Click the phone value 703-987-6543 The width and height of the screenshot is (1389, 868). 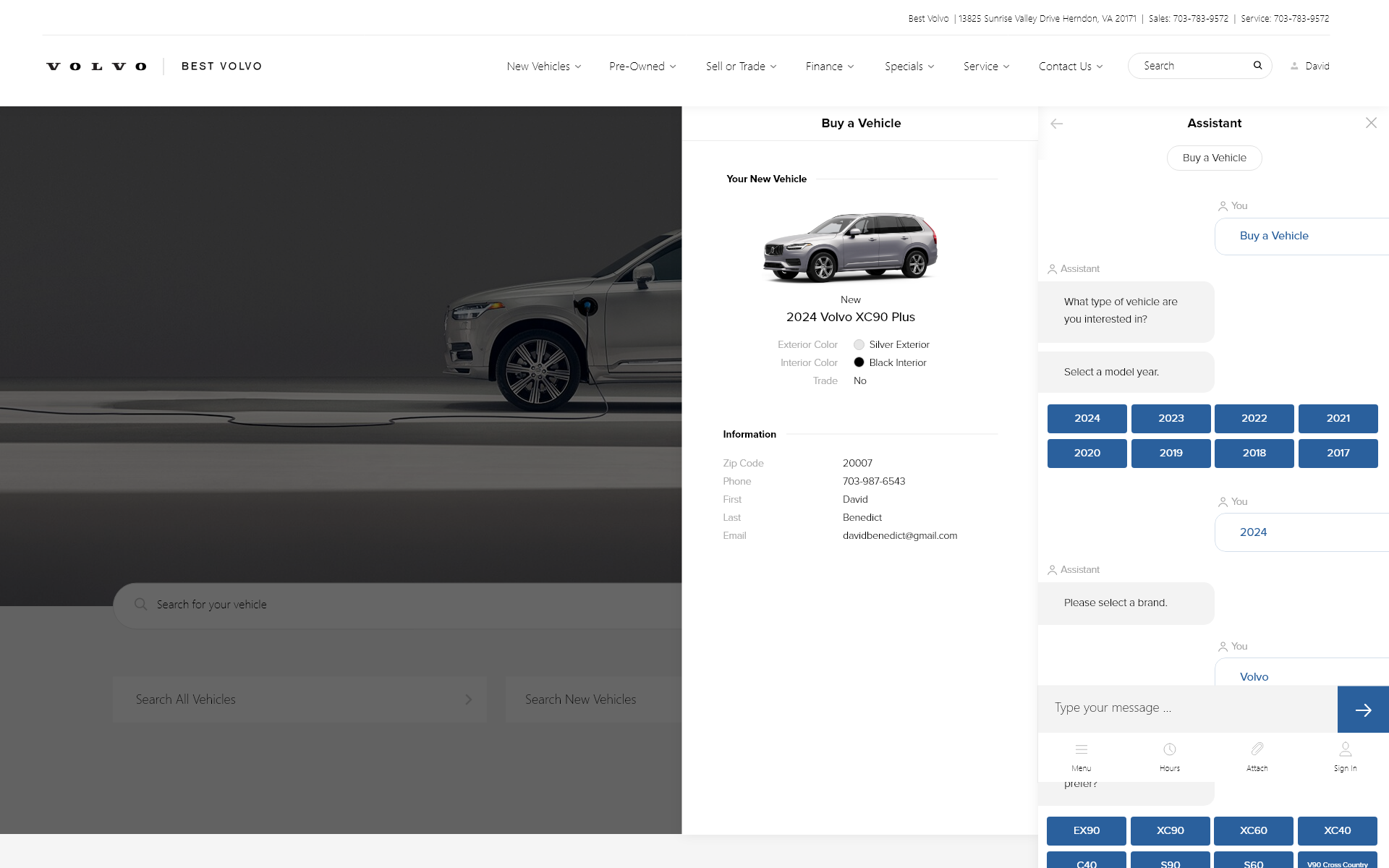pos(874,482)
